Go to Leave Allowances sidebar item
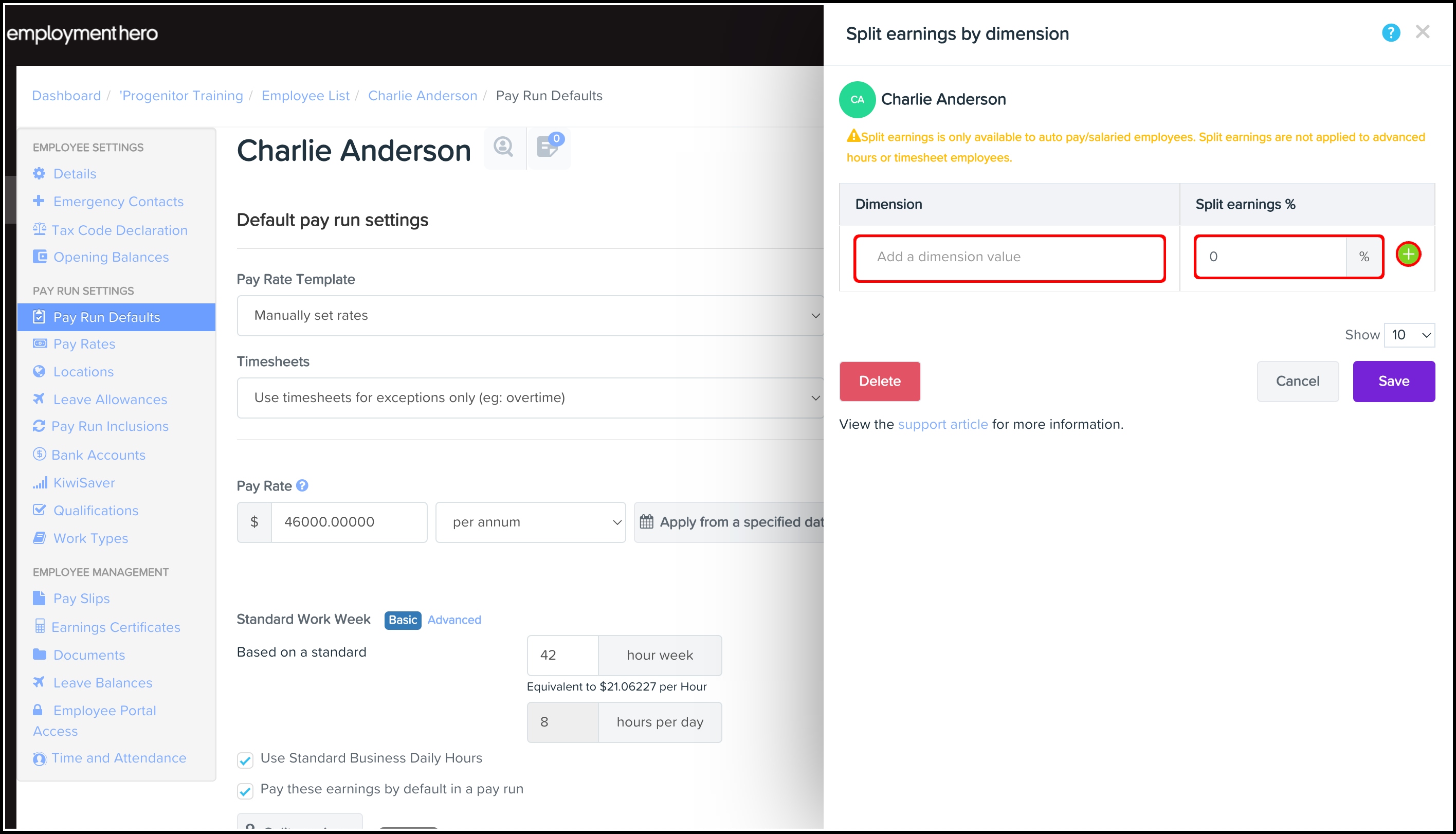This screenshot has height=834, width=1456. pyautogui.click(x=110, y=399)
